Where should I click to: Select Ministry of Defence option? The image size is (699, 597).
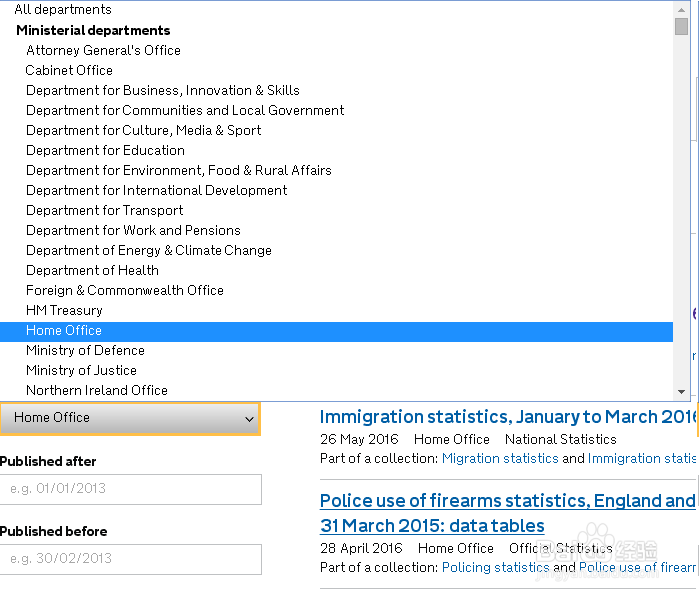click(85, 350)
